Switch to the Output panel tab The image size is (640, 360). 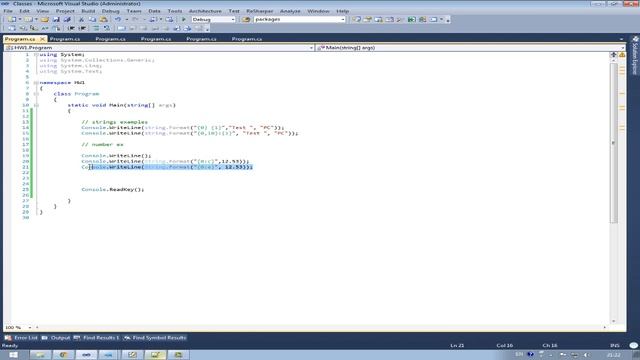(x=56, y=338)
